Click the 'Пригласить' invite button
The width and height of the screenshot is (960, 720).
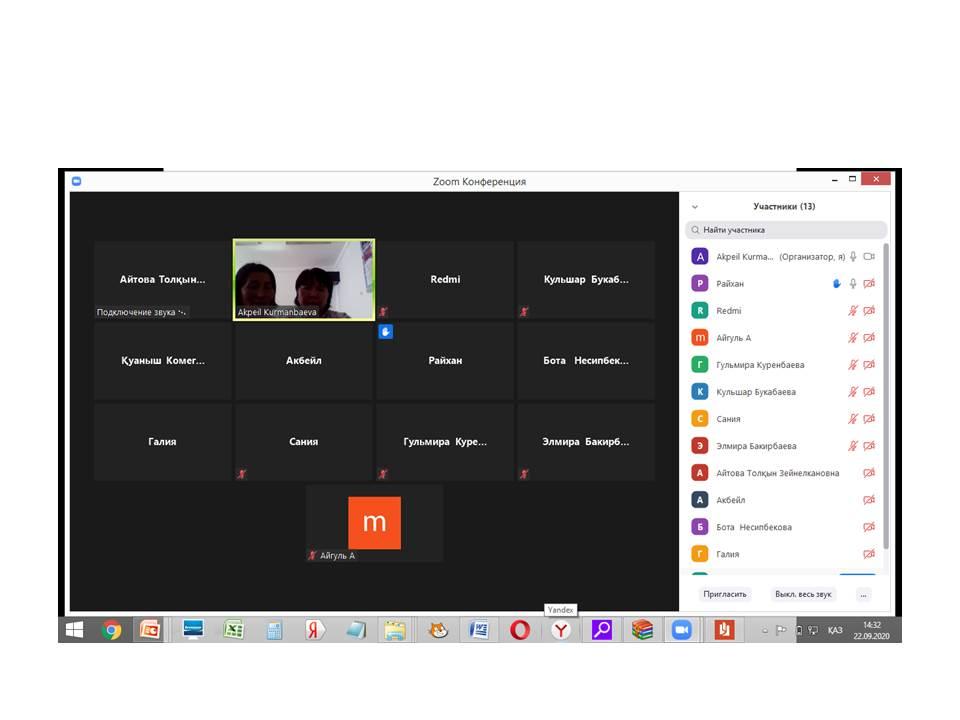(724, 594)
